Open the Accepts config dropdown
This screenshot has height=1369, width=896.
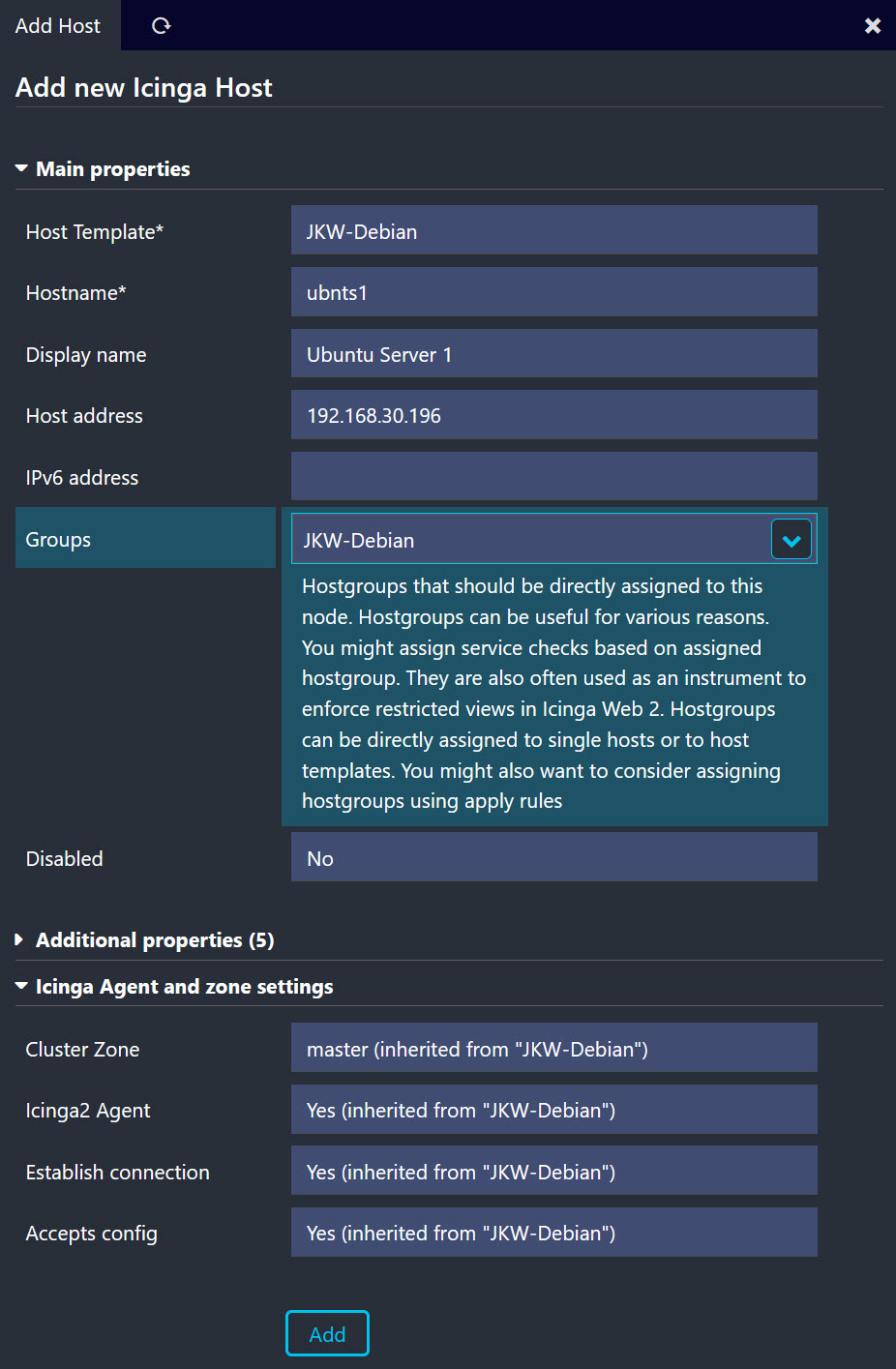point(553,1233)
